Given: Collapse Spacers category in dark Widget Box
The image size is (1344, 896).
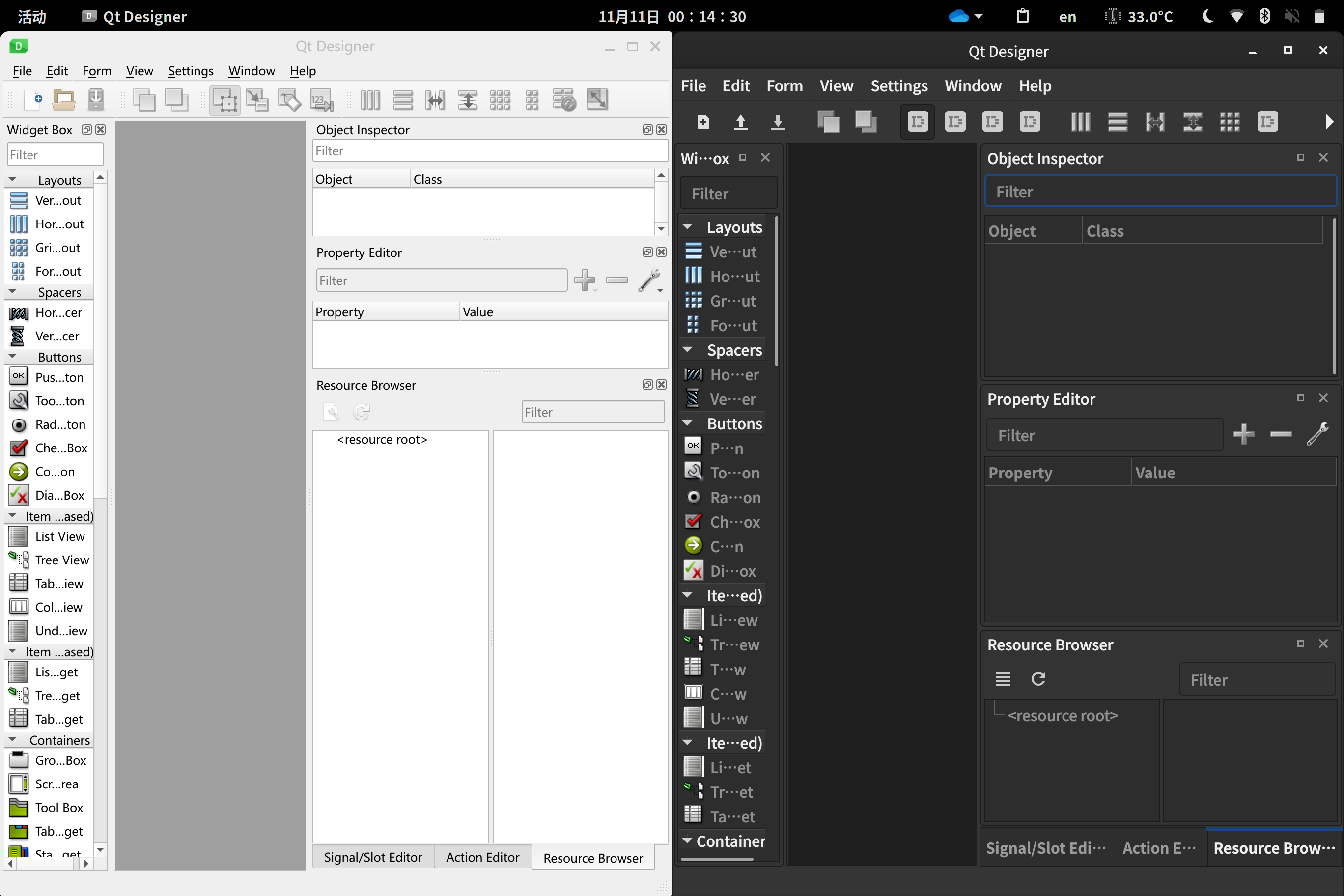Looking at the screenshot, I should tap(688, 349).
